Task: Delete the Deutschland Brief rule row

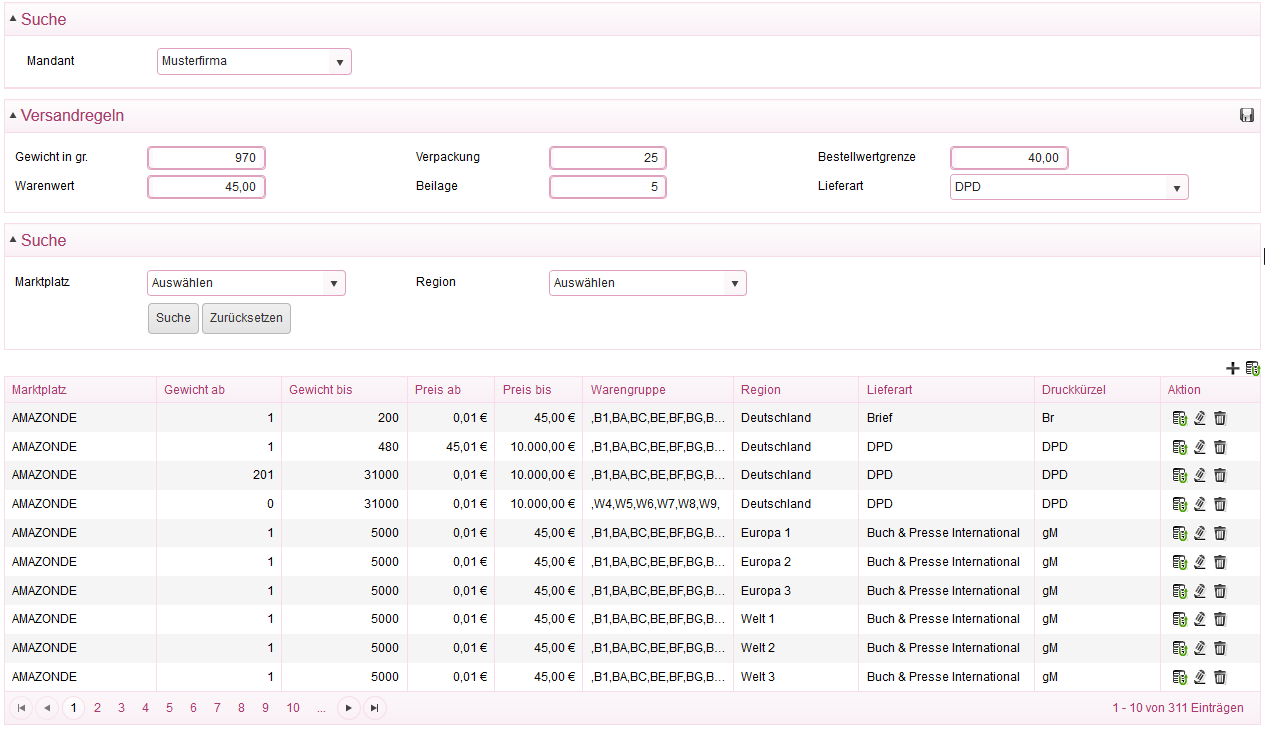Action: 1220,418
